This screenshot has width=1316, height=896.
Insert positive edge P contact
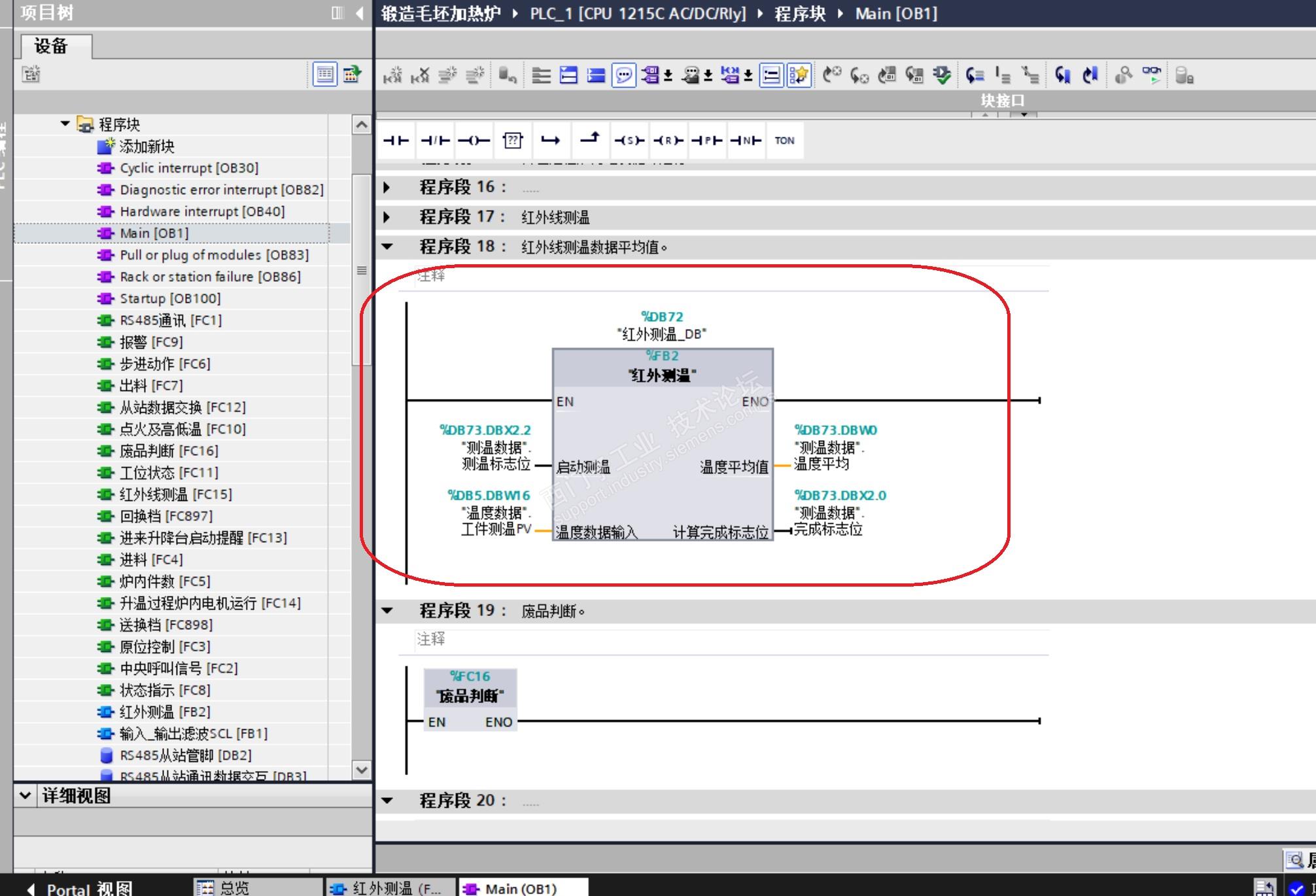(x=707, y=141)
